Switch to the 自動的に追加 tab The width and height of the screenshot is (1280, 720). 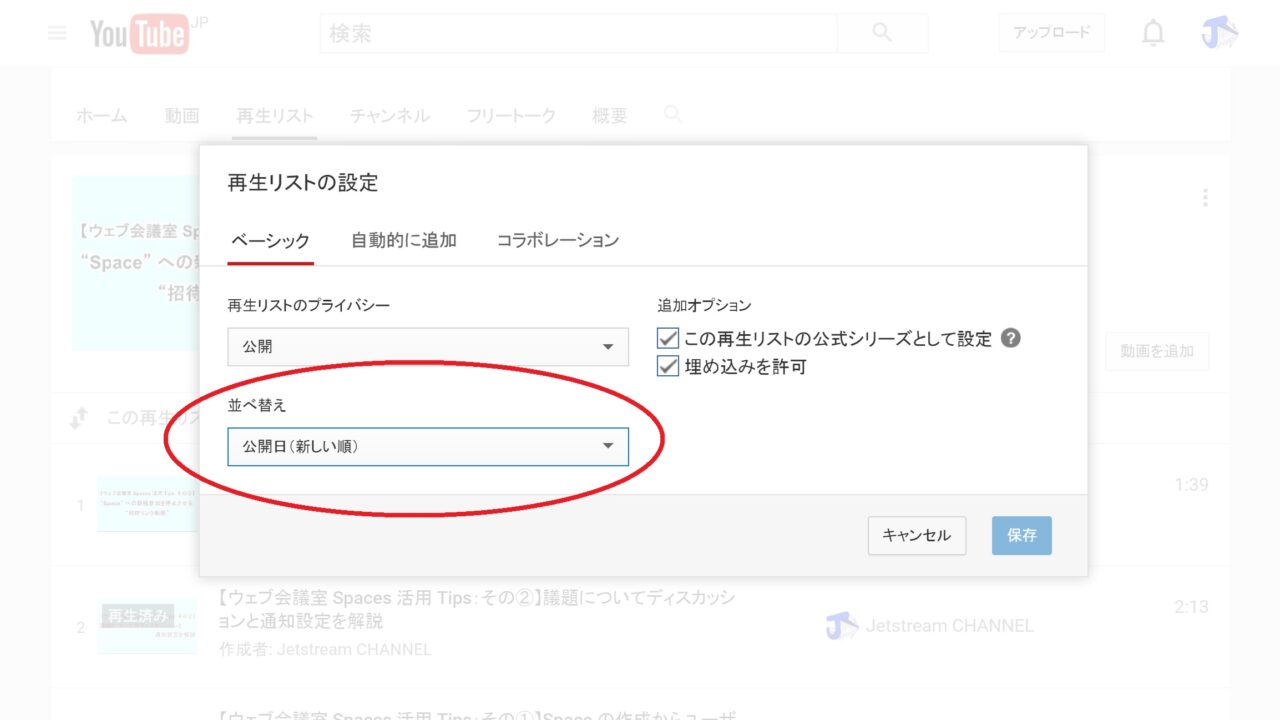click(403, 240)
